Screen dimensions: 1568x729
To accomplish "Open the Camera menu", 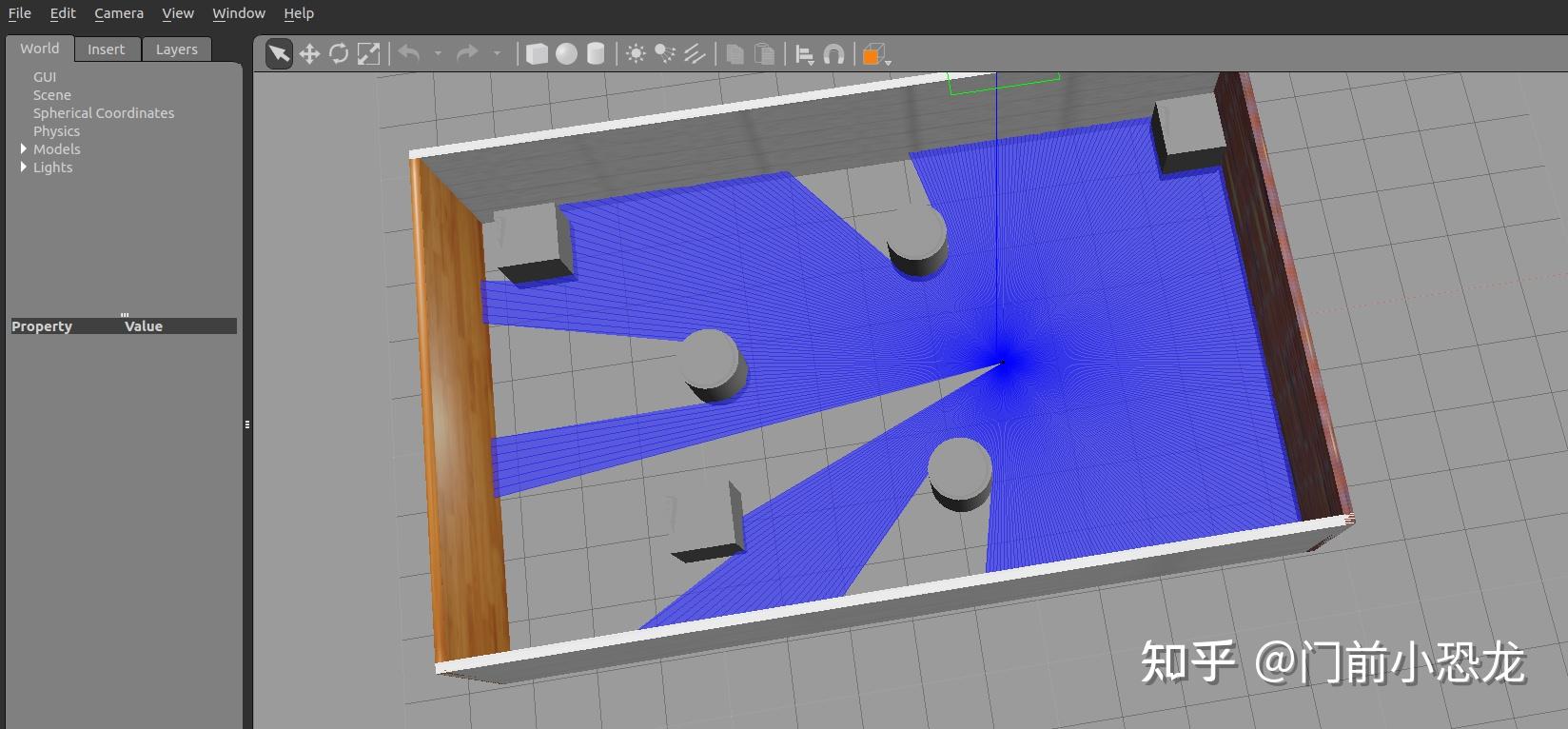I will (119, 13).
